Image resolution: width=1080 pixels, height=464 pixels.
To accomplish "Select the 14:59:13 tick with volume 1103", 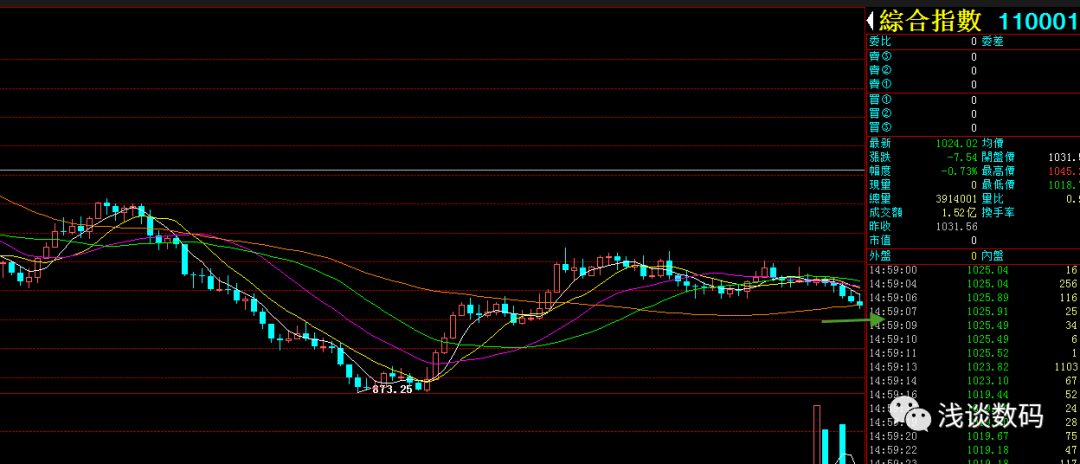I will click(x=973, y=367).
